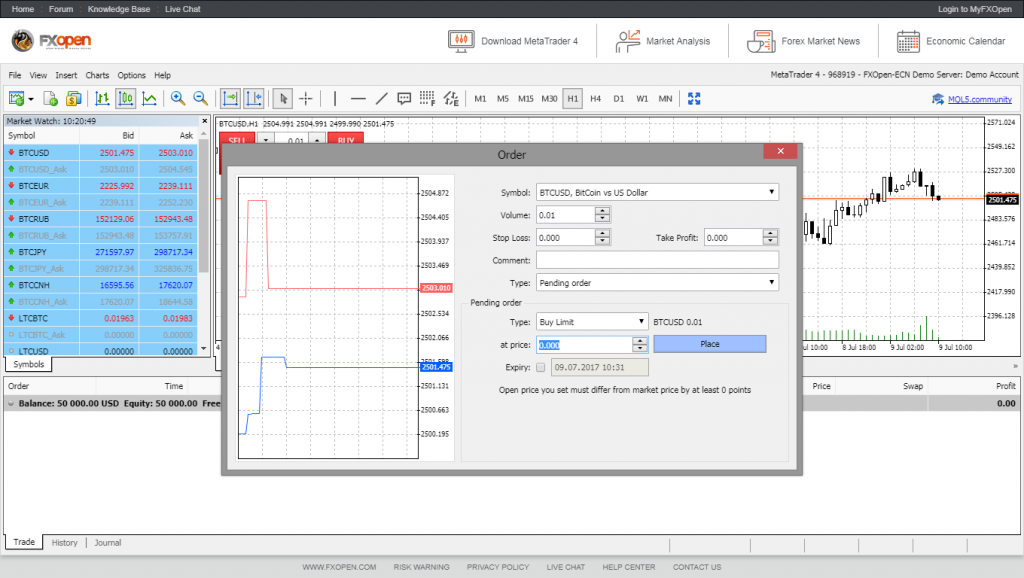Increase at price with up stepper arrow
This screenshot has height=578, width=1024.
click(640, 340)
